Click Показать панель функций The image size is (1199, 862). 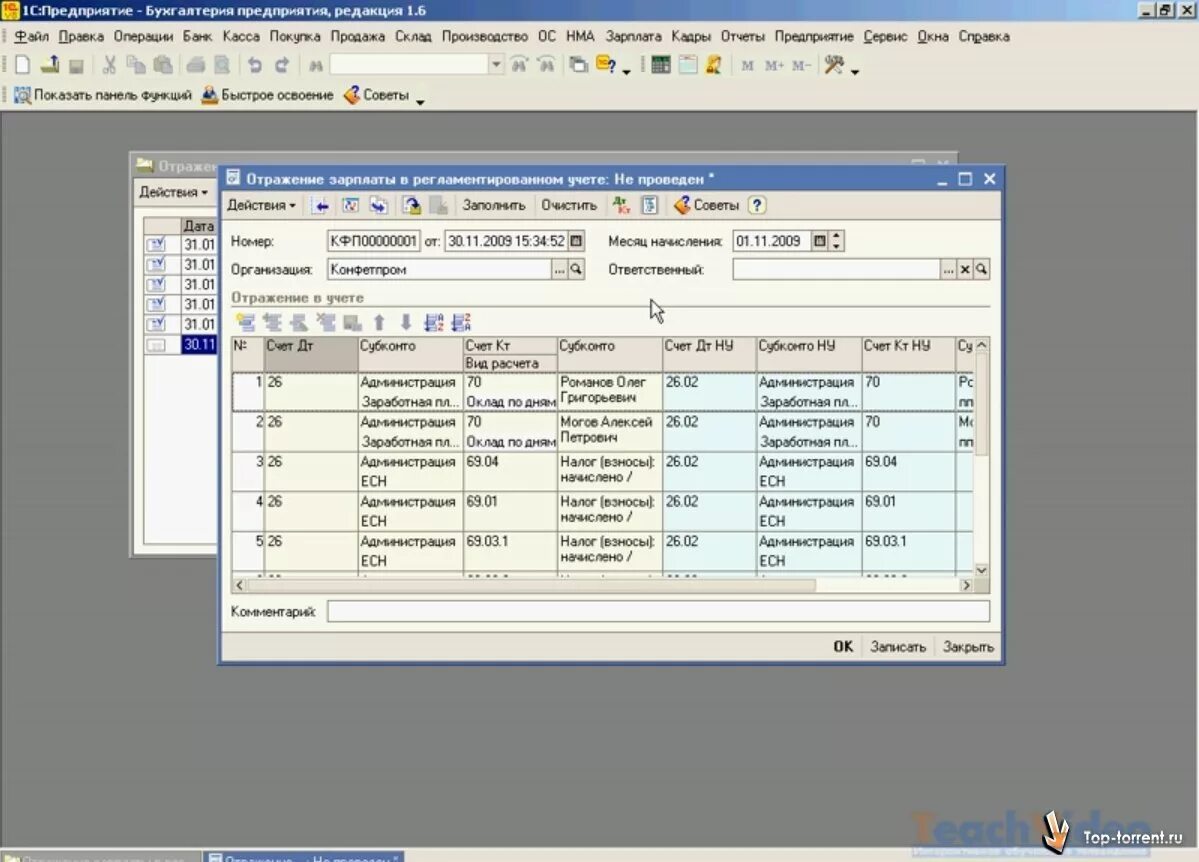point(103,96)
